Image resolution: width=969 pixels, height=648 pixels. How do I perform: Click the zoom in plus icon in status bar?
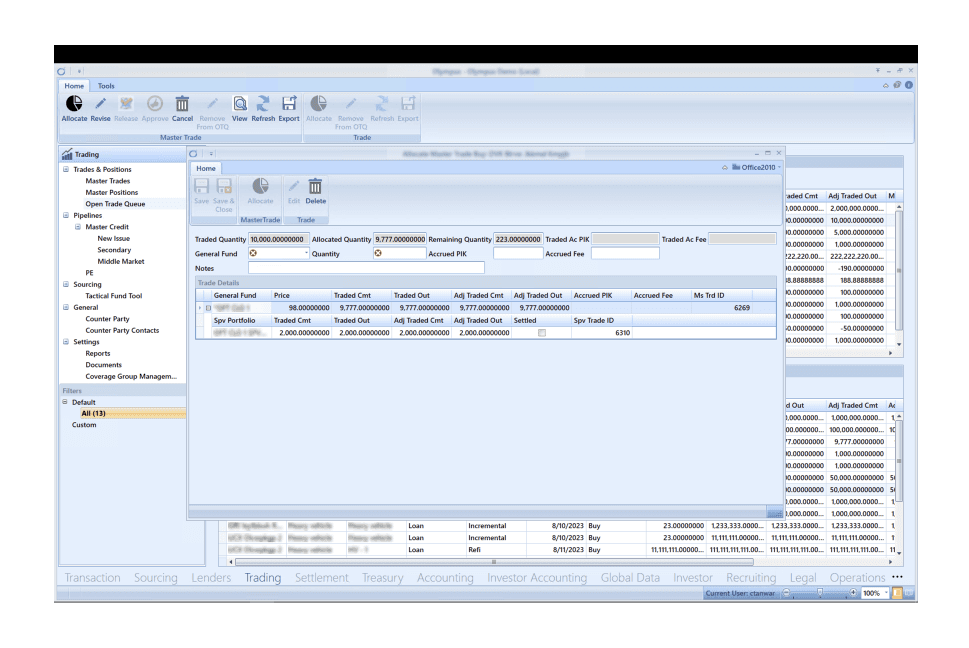tap(853, 592)
